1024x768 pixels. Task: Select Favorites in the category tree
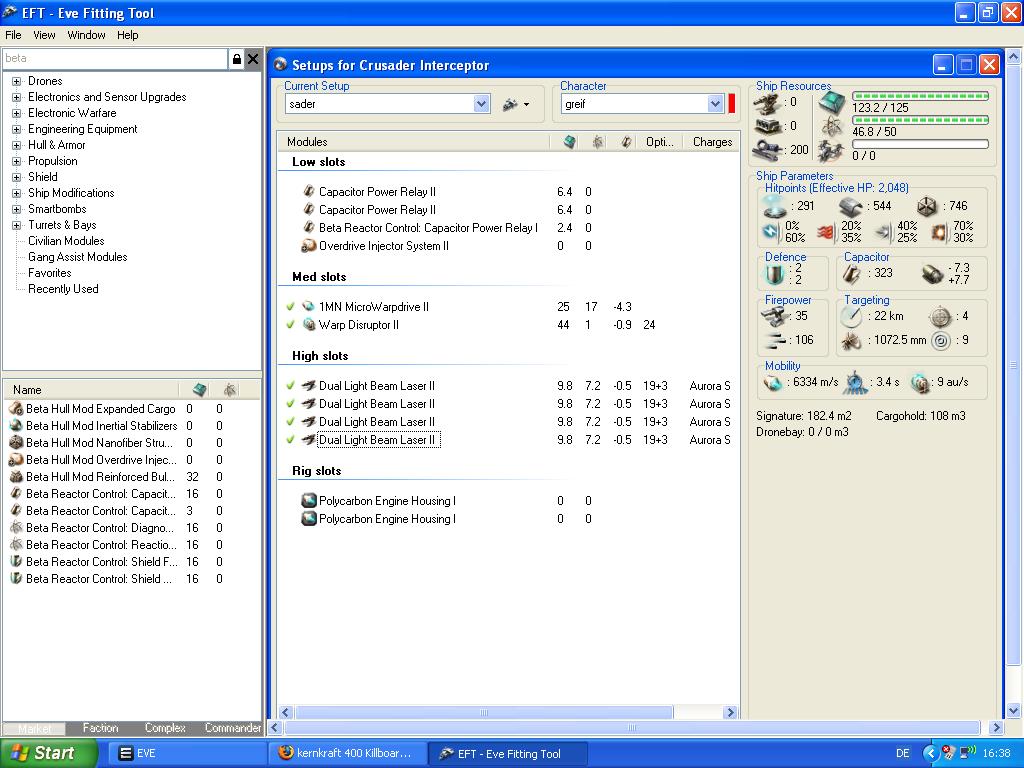coord(50,273)
